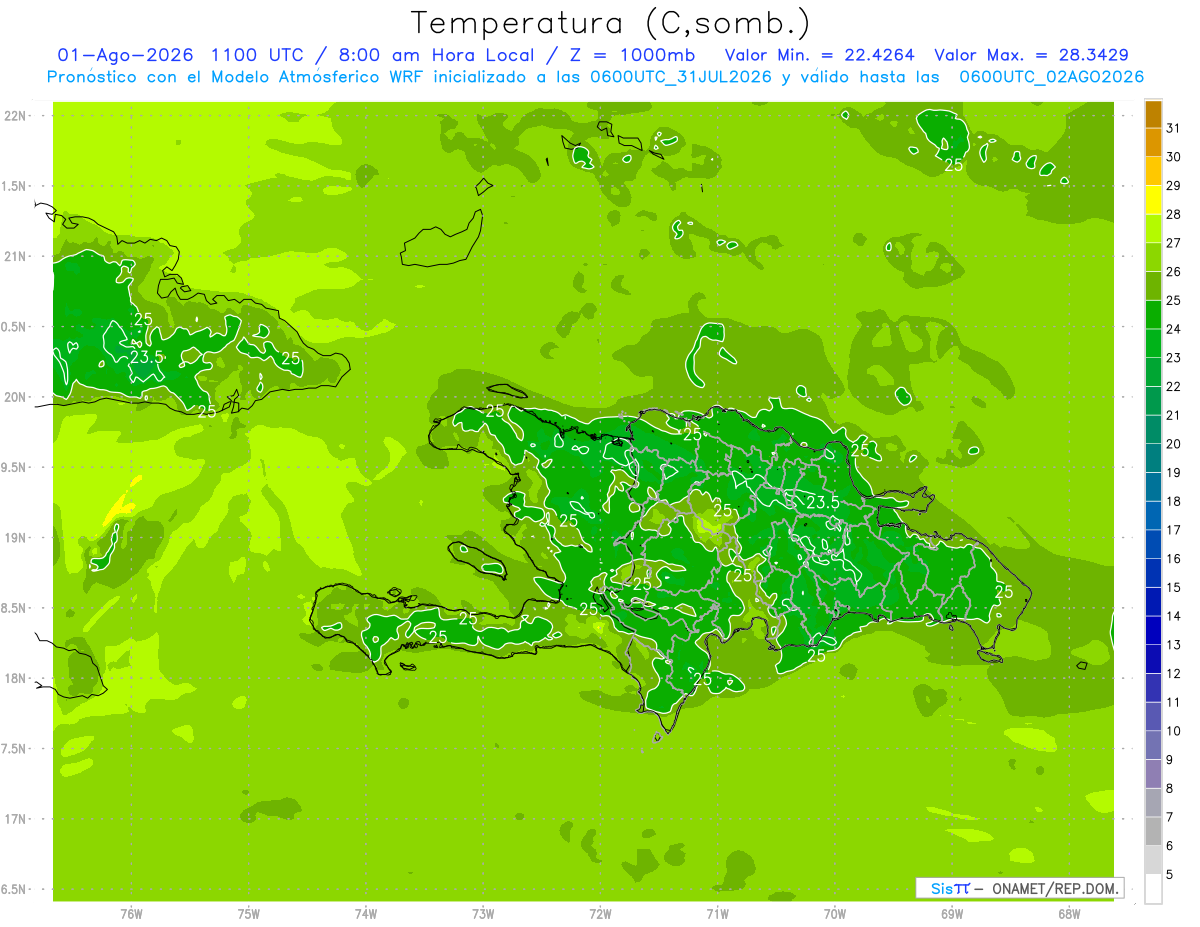1200x927 pixels.
Task: Select the 72W longitude axis label
Action: point(600,913)
